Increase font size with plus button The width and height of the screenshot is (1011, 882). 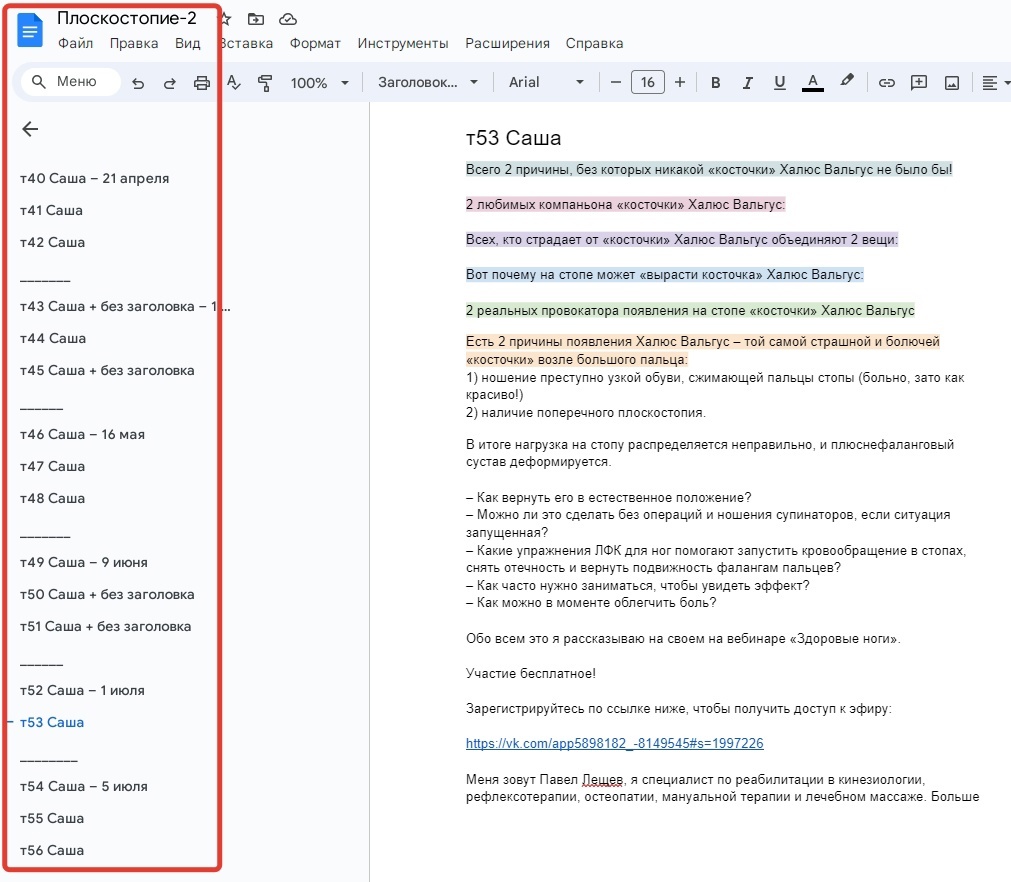pyautogui.click(x=680, y=83)
